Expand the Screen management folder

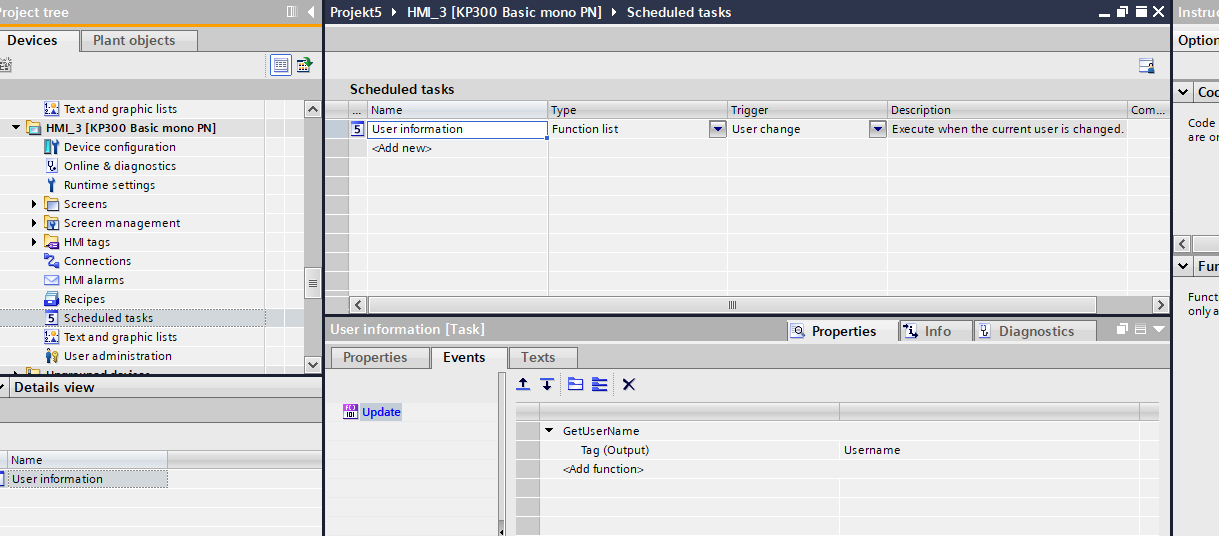34,223
